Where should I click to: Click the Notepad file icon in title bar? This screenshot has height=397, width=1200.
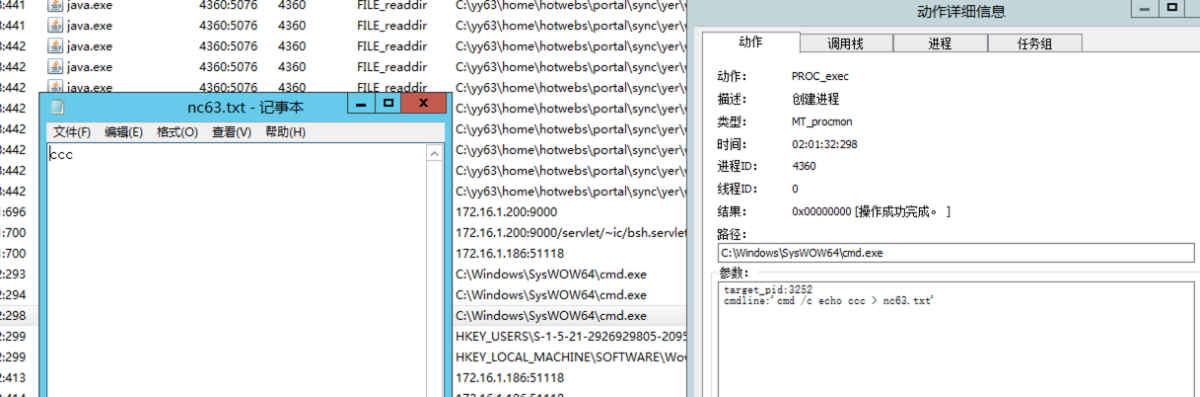(57, 106)
